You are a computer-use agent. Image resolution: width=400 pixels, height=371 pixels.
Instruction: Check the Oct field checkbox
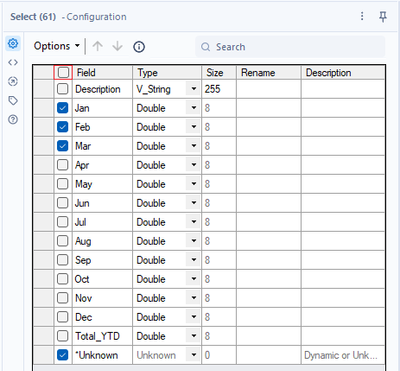click(x=63, y=279)
